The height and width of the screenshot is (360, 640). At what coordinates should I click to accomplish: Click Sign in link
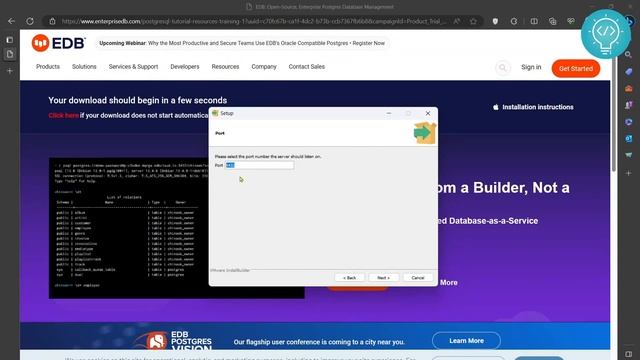point(531,67)
